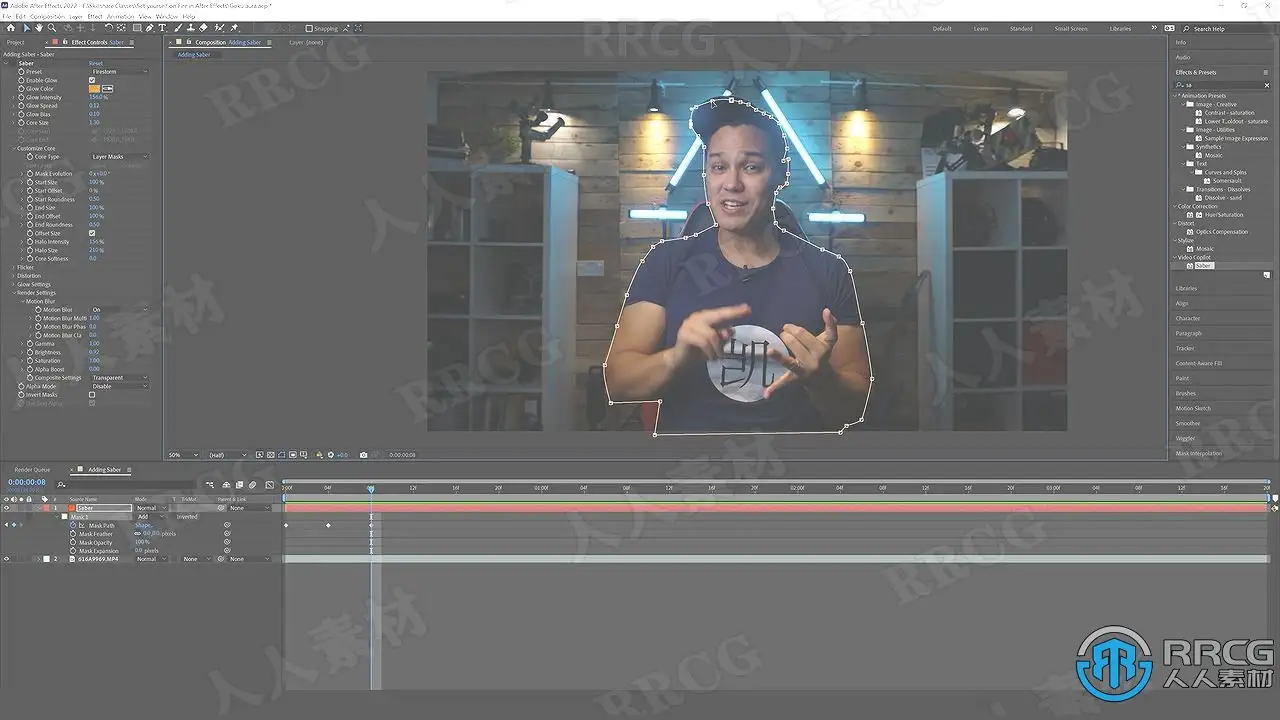Open the Mask 1 Add mode dropdown

click(150, 517)
